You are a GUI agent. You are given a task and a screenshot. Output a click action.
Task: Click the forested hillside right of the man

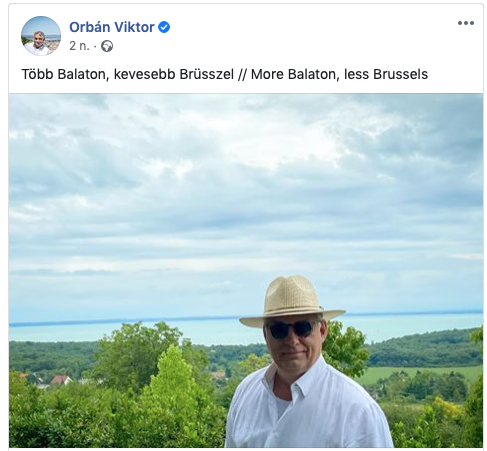point(425,348)
